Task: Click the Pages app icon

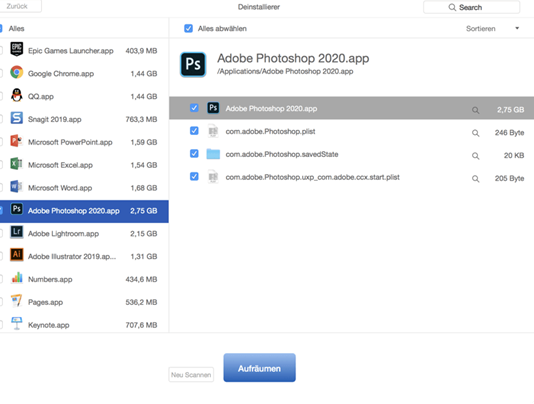Action: click(17, 300)
